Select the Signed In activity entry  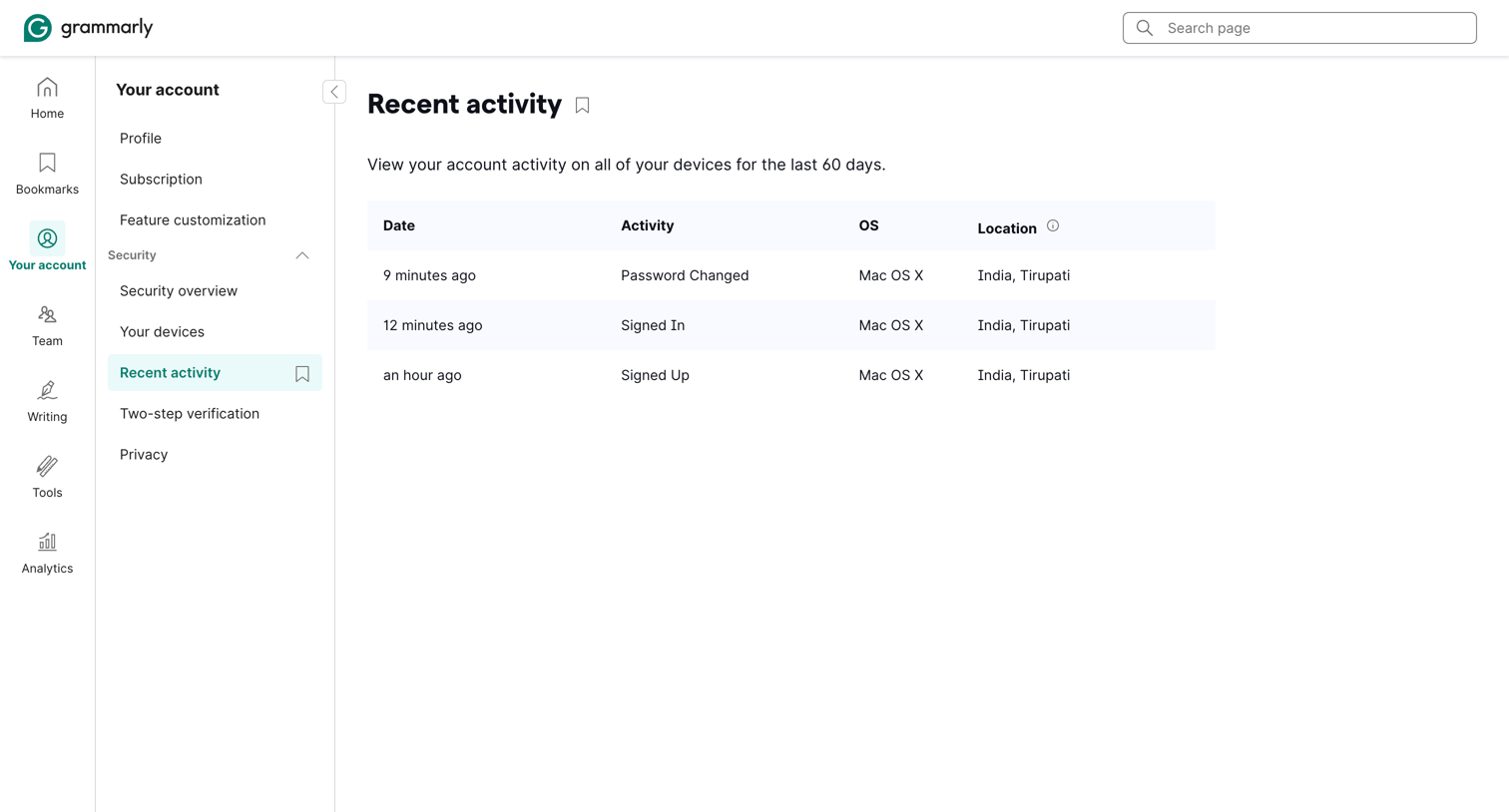pyautogui.click(x=653, y=325)
